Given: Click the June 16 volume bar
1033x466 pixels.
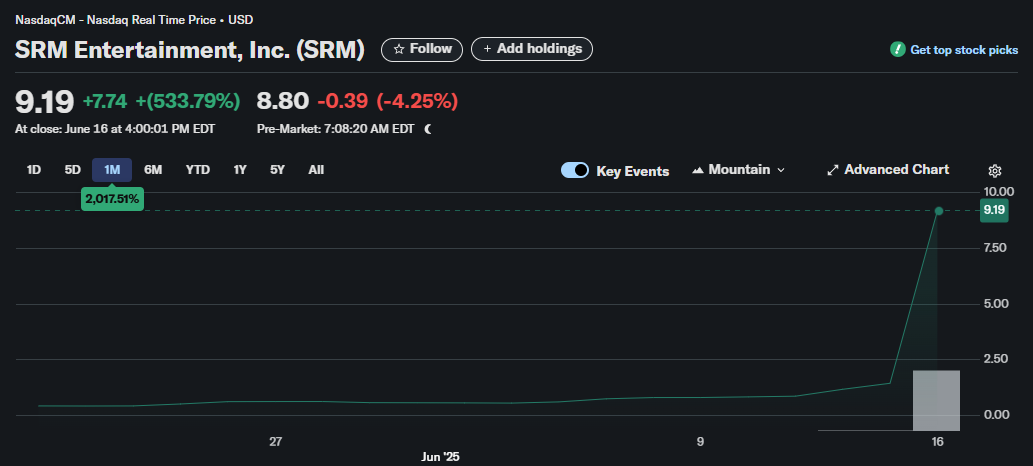Looking at the screenshot, I should pos(936,401).
